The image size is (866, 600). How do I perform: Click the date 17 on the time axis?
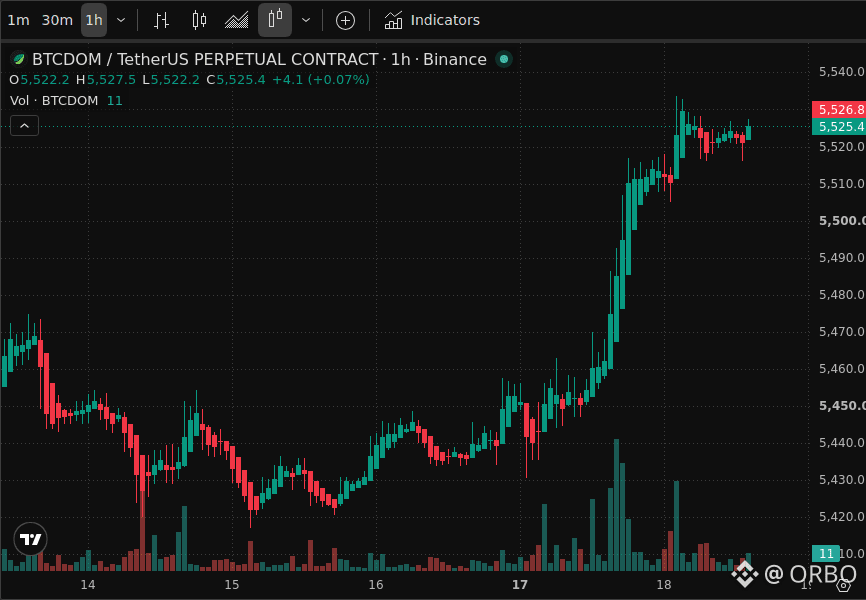coord(520,585)
